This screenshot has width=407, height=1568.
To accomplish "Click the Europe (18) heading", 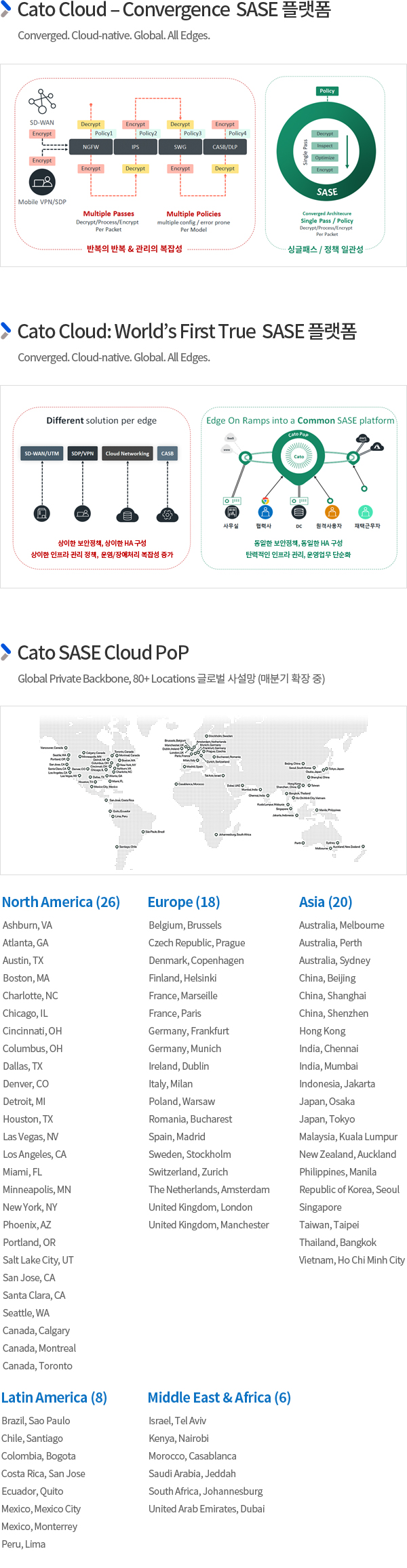I will tap(184, 902).
